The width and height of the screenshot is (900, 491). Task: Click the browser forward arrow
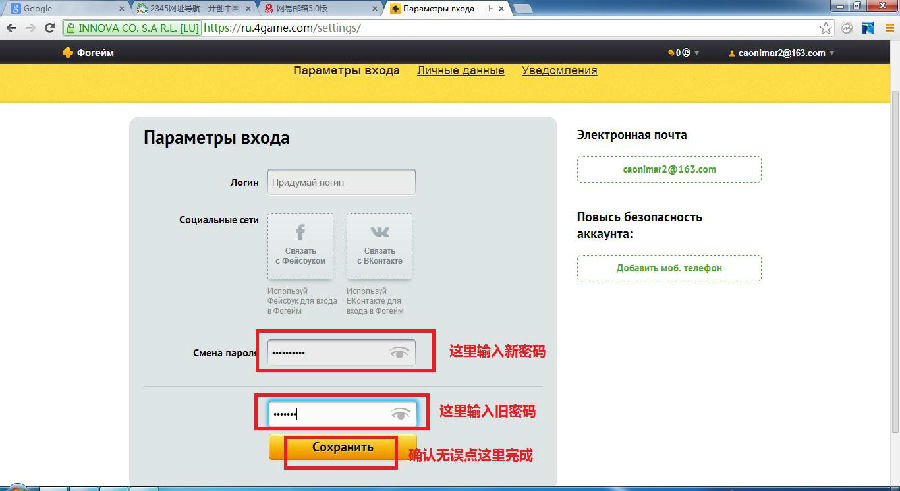(30, 28)
